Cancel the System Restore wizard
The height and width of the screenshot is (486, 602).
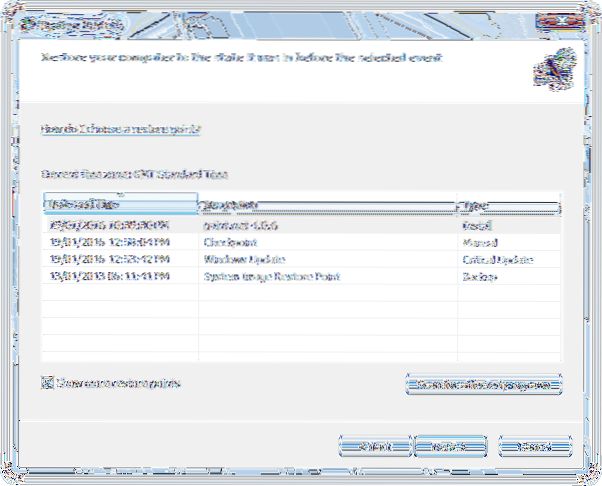[531, 443]
